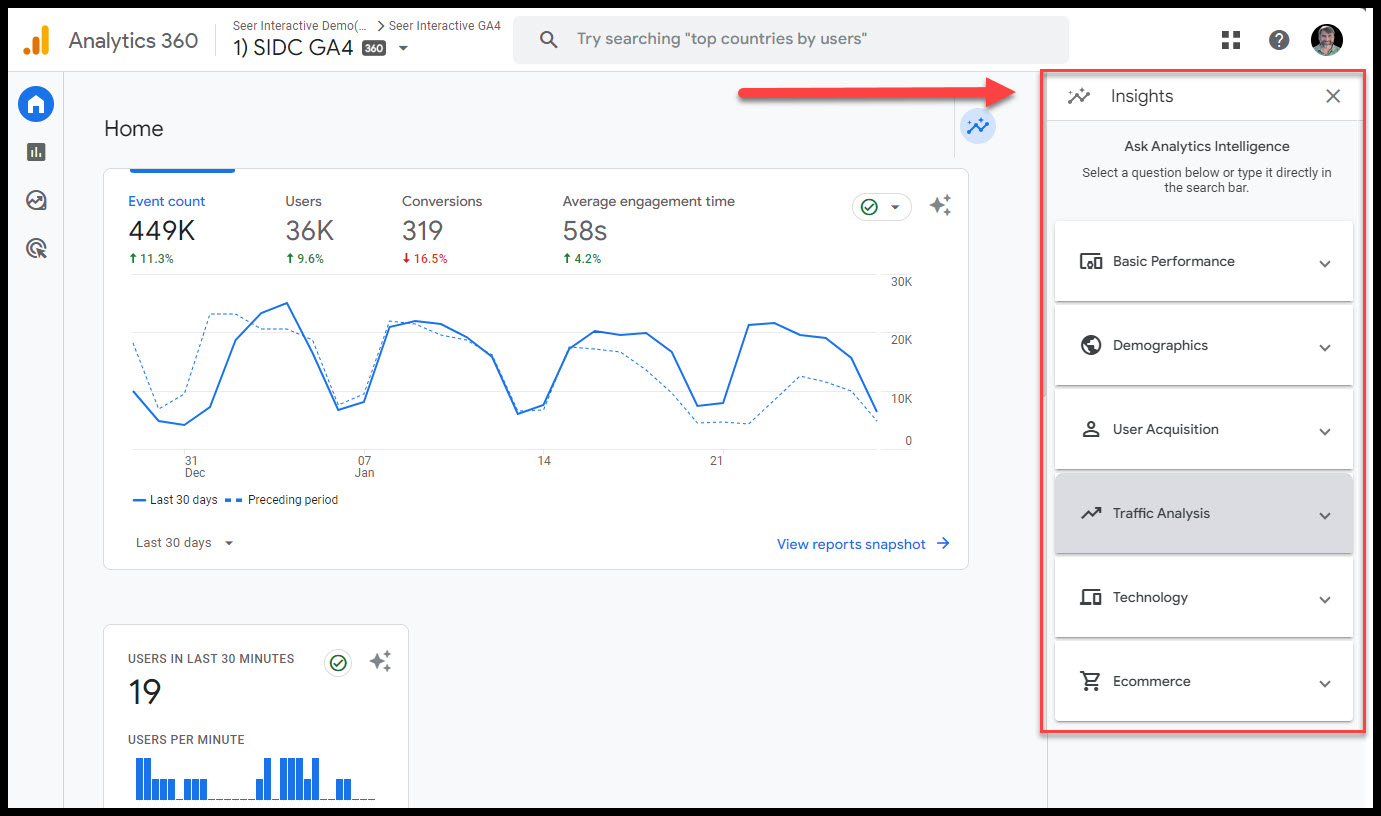Expand the Traffic Analysis section
Screen dimensions: 1381x816
coord(1203,514)
